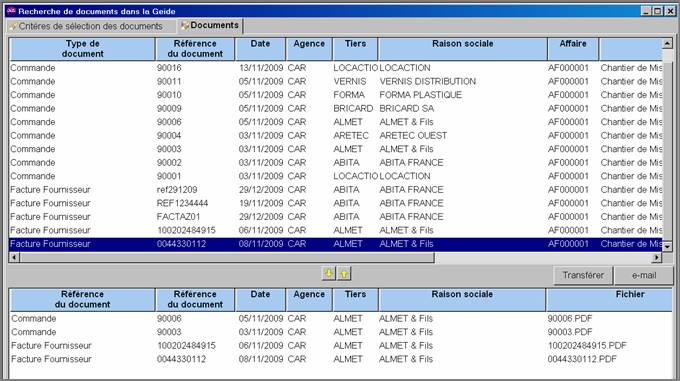This screenshot has height=381, width=680.
Task: Click the yellow up arrow icon
Action: [x=344, y=274]
